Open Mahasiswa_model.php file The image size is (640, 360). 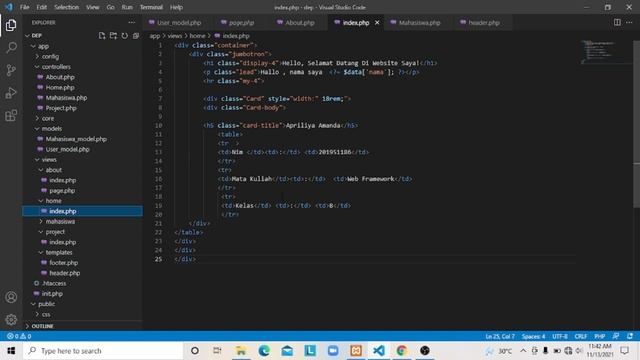point(76,139)
